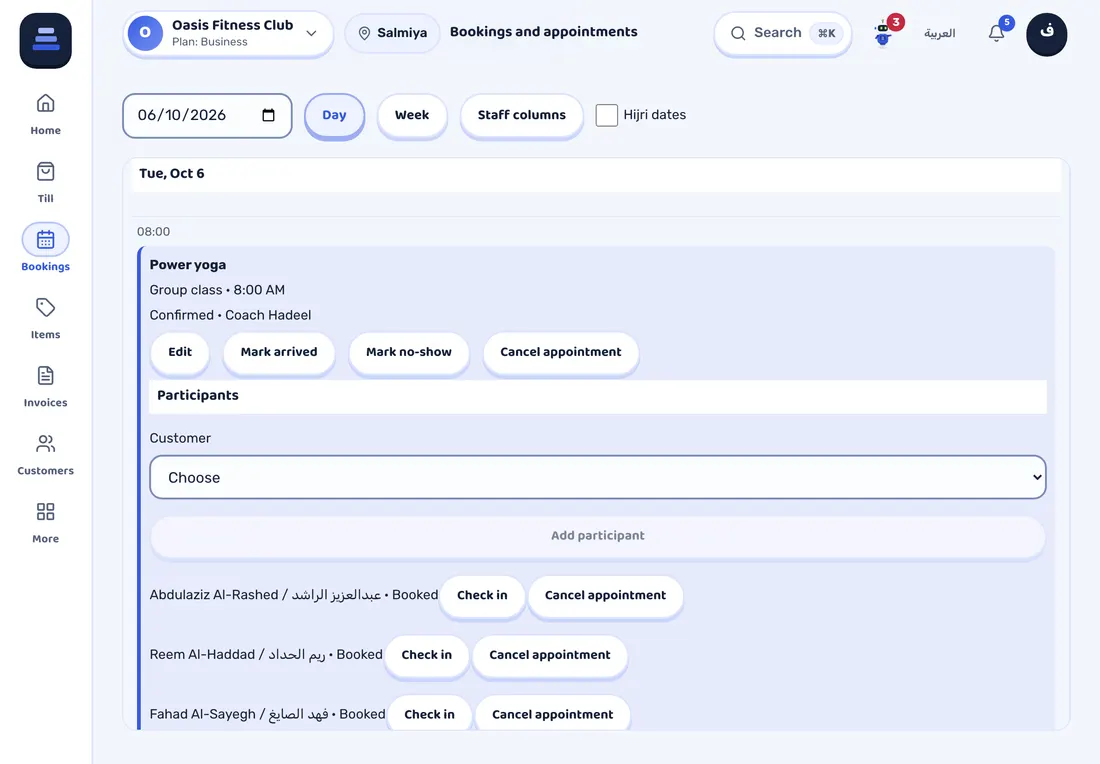Open the Customer Choose dropdown
Image resolution: width=1100 pixels, height=764 pixels.
pyautogui.click(x=598, y=477)
